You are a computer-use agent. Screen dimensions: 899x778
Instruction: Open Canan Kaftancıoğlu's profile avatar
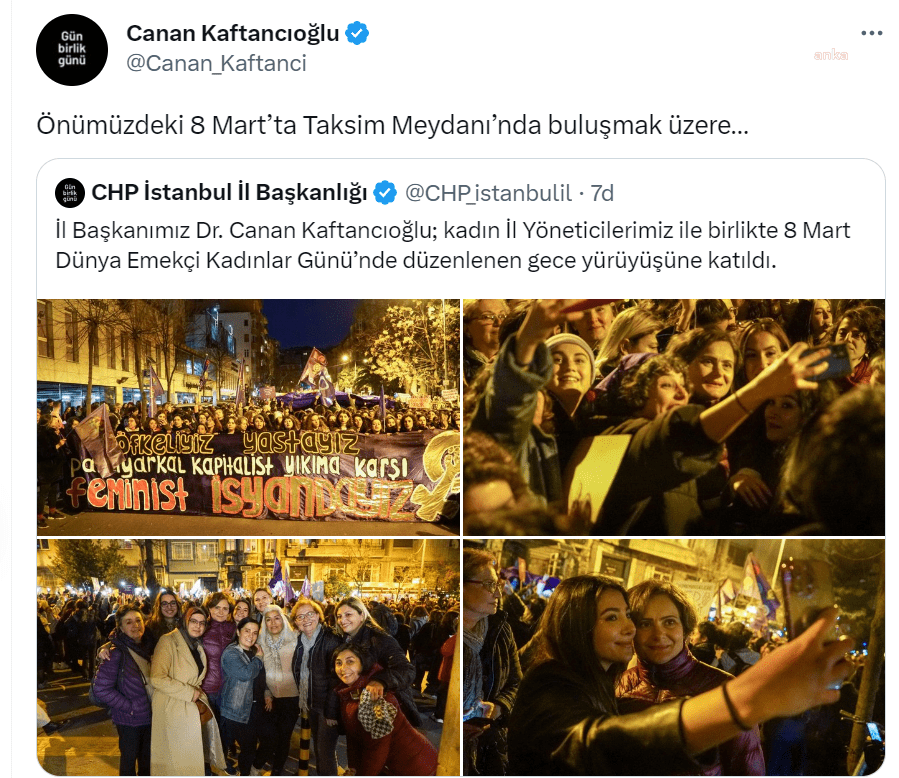tap(72, 50)
